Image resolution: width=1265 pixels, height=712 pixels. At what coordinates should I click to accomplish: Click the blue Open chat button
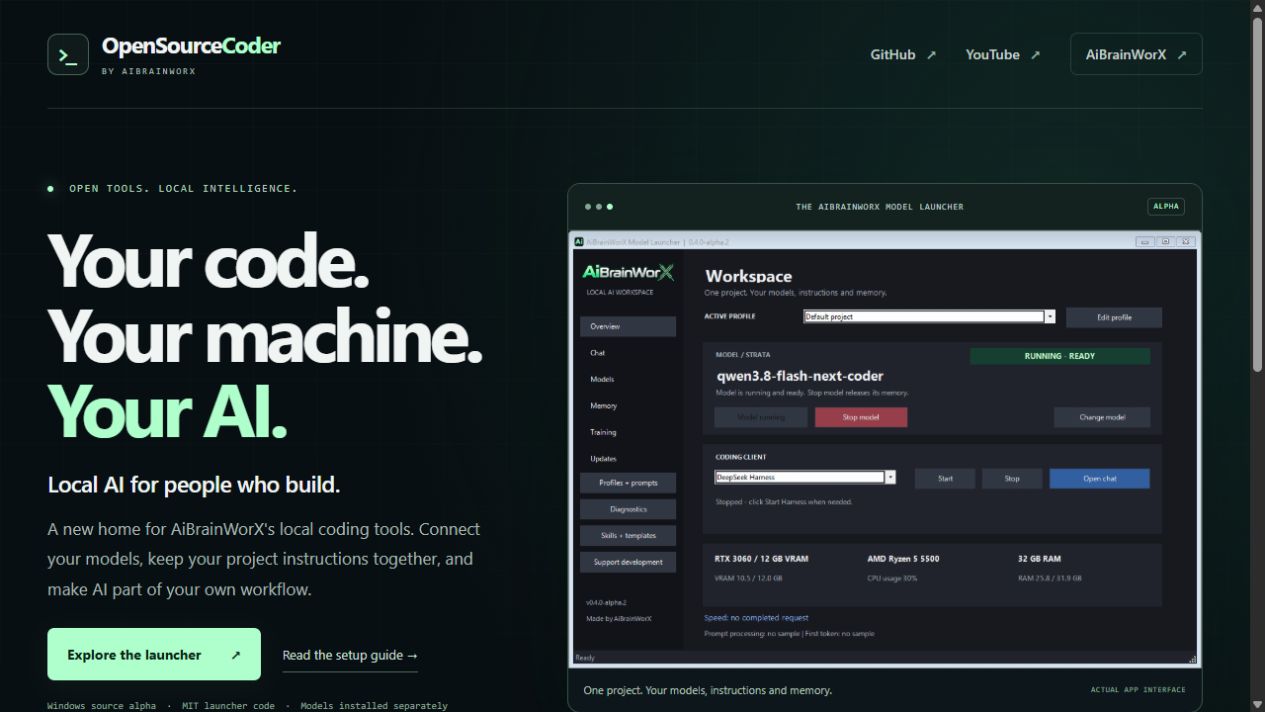1100,478
